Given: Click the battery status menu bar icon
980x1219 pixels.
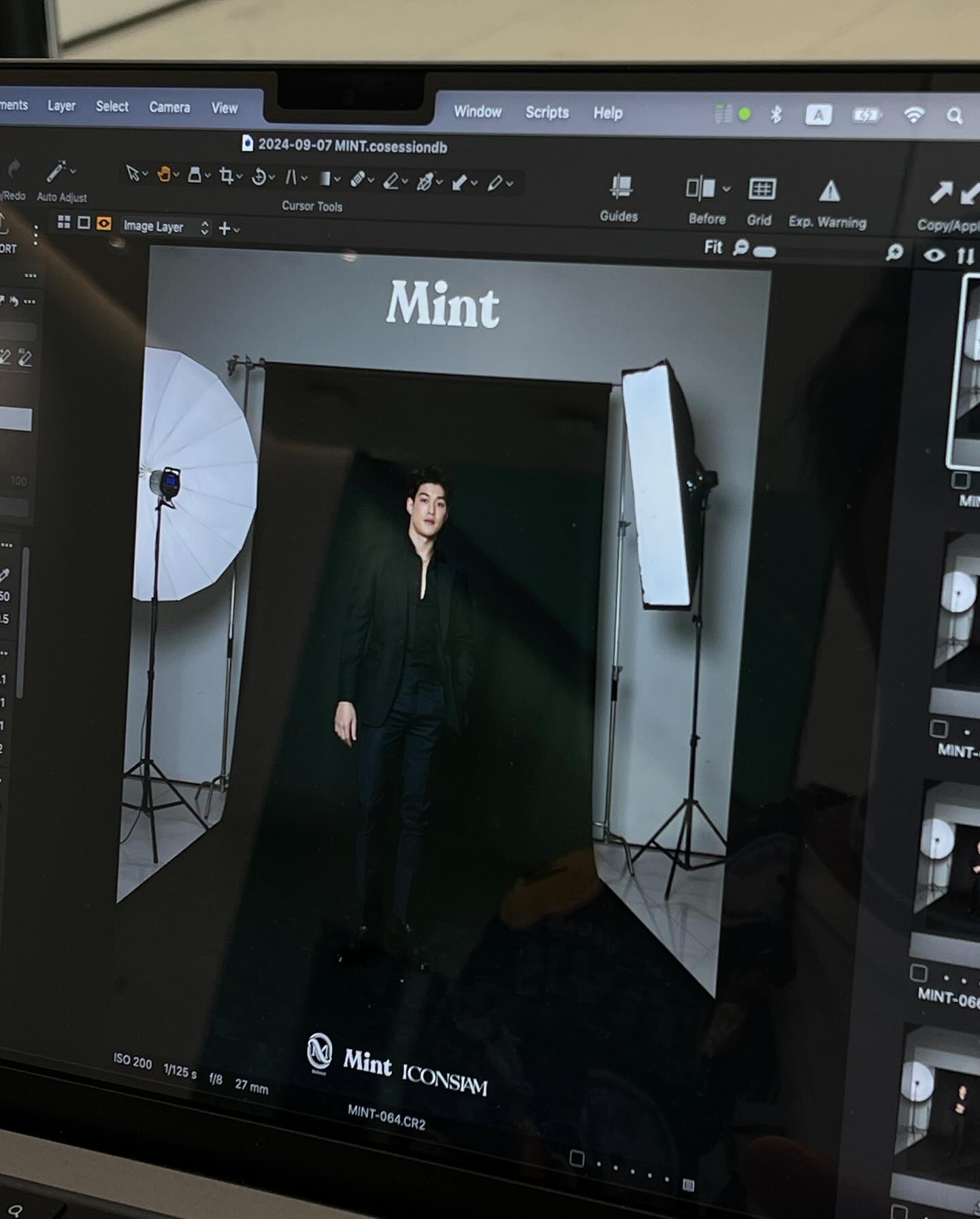Looking at the screenshot, I should click(x=867, y=116).
